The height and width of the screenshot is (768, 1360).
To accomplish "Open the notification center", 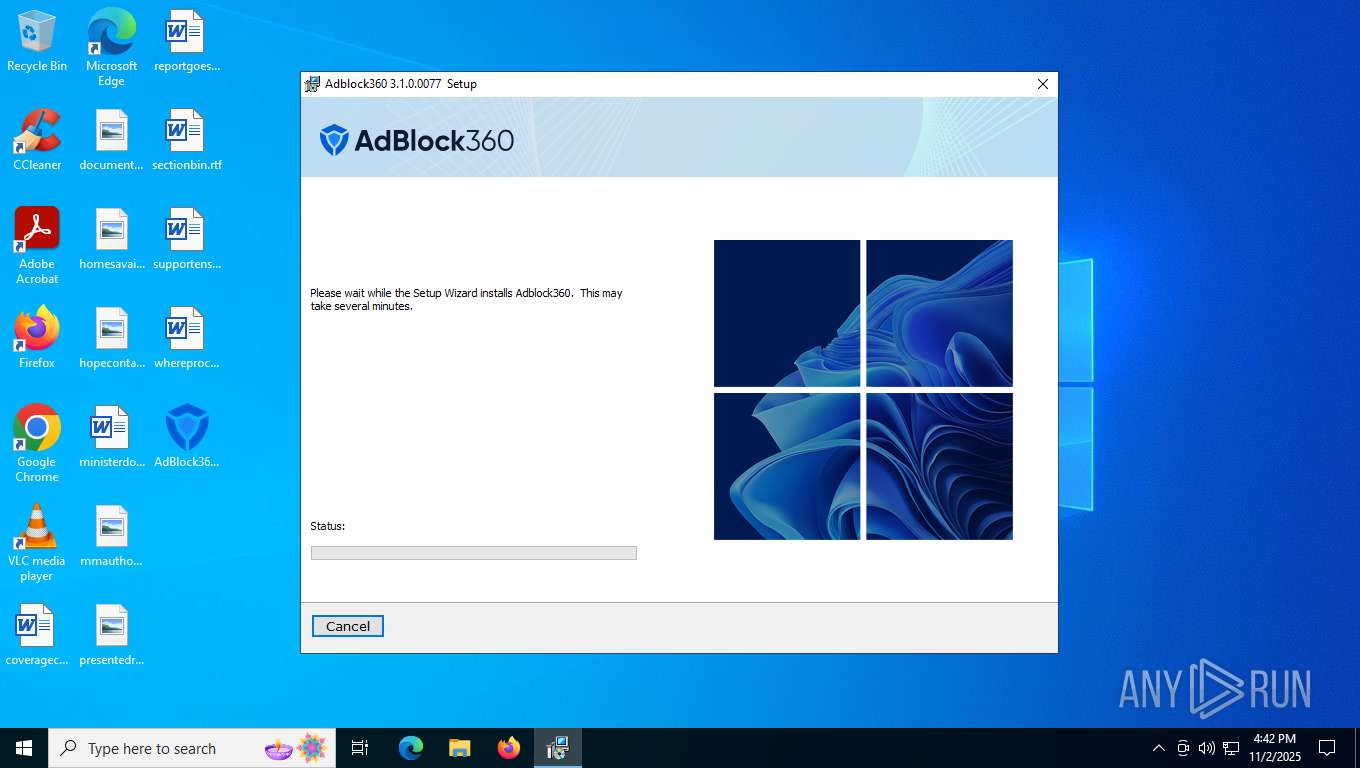I will (x=1327, y=748).
